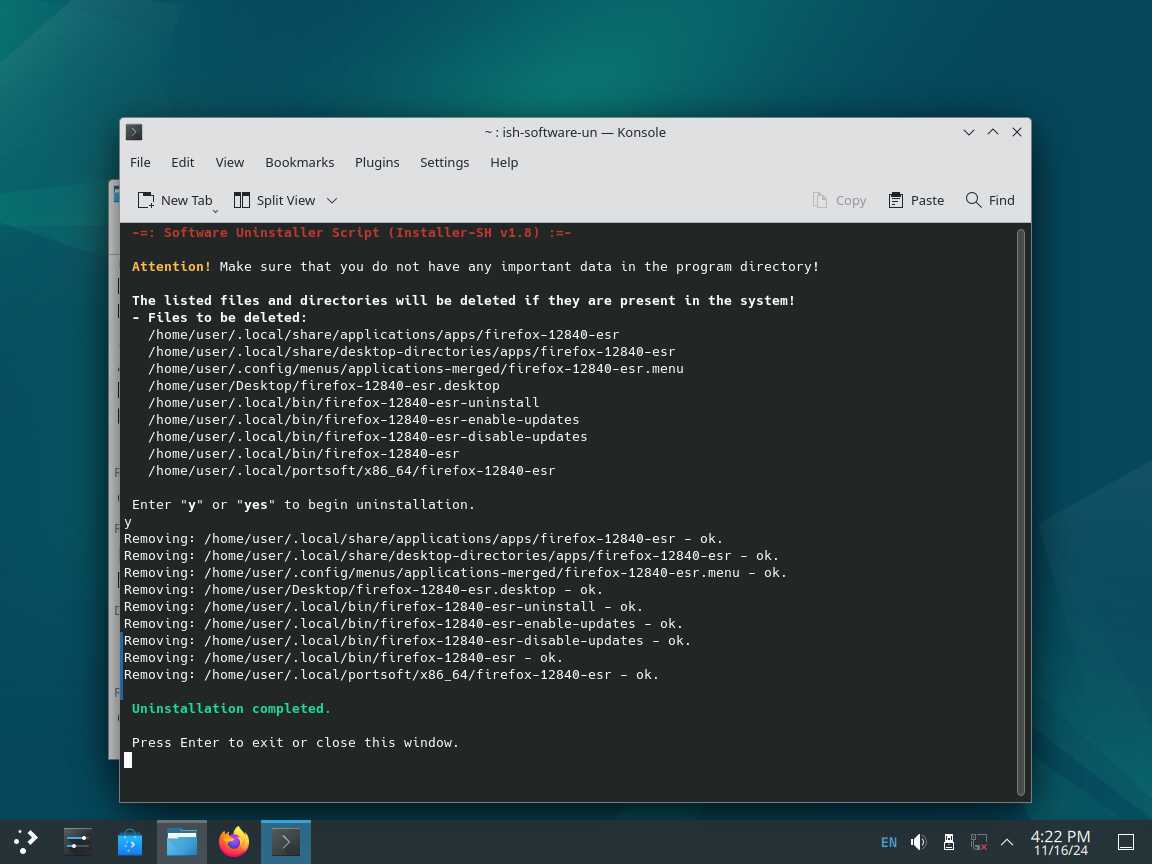Open the removable devices tray icon
Viewport: 1152px width, 864px height.
(x=948, y=843)
